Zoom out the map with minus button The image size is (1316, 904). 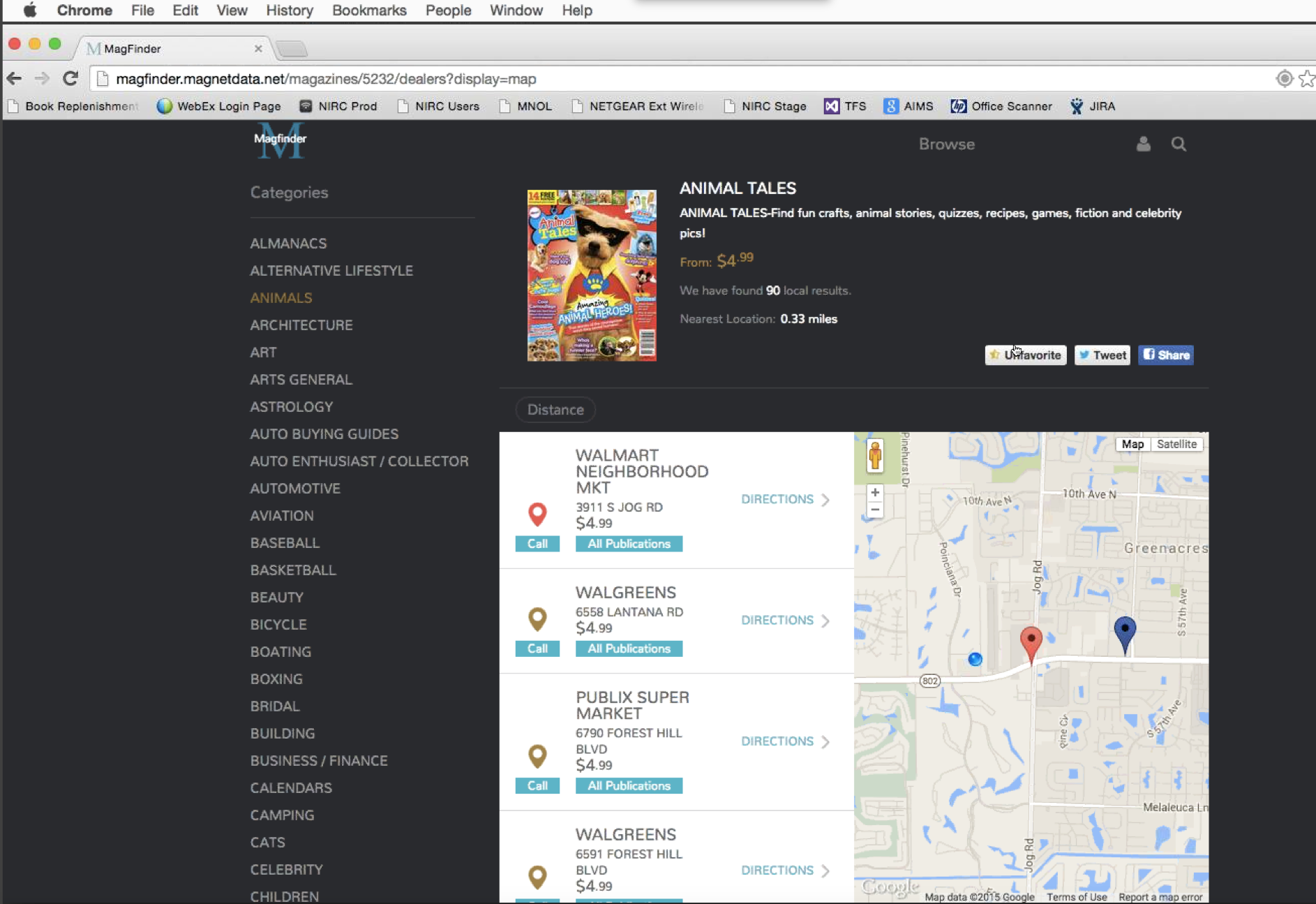point(875,510)
